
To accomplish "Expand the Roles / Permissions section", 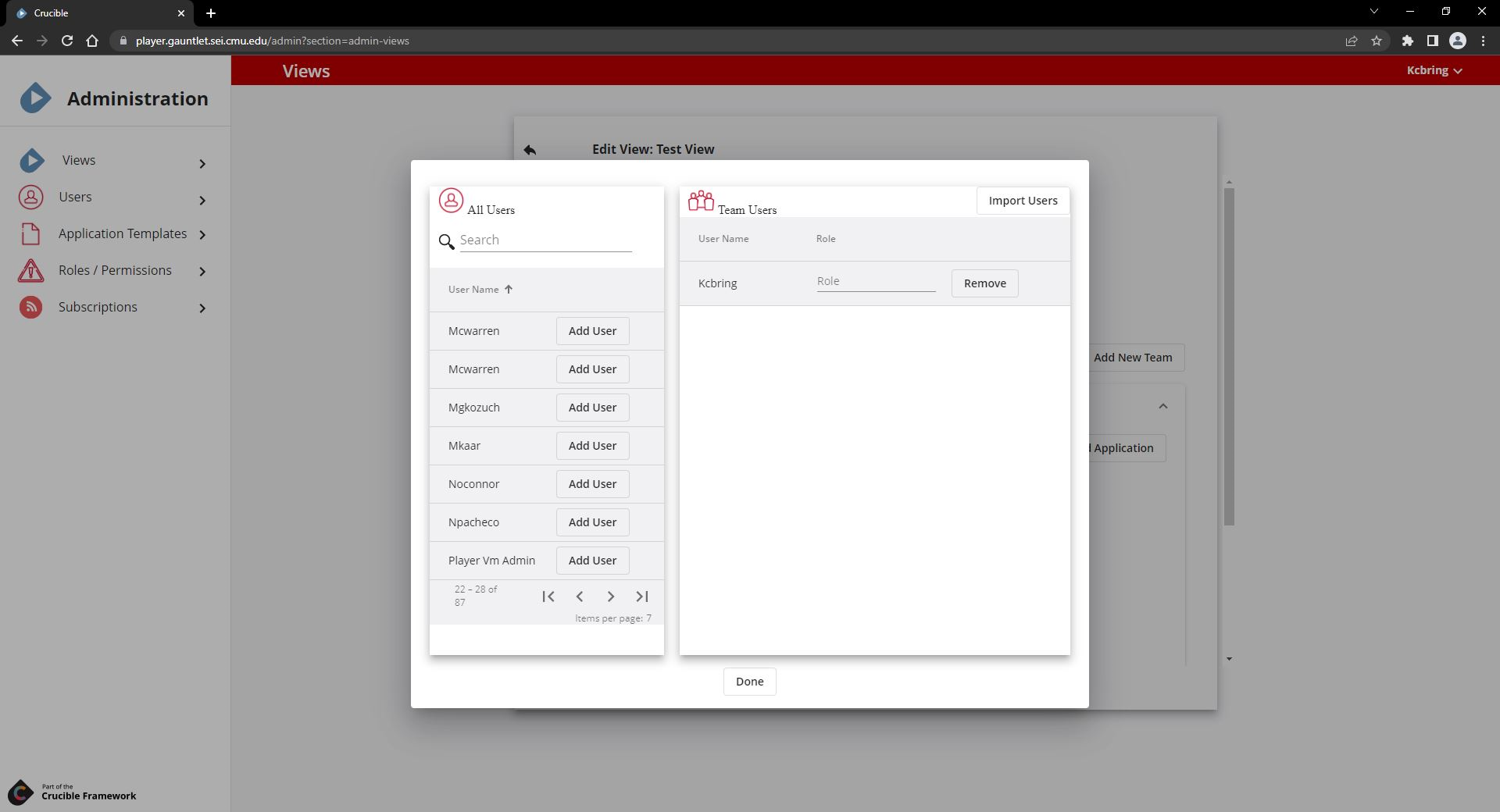I will (202, 271).
